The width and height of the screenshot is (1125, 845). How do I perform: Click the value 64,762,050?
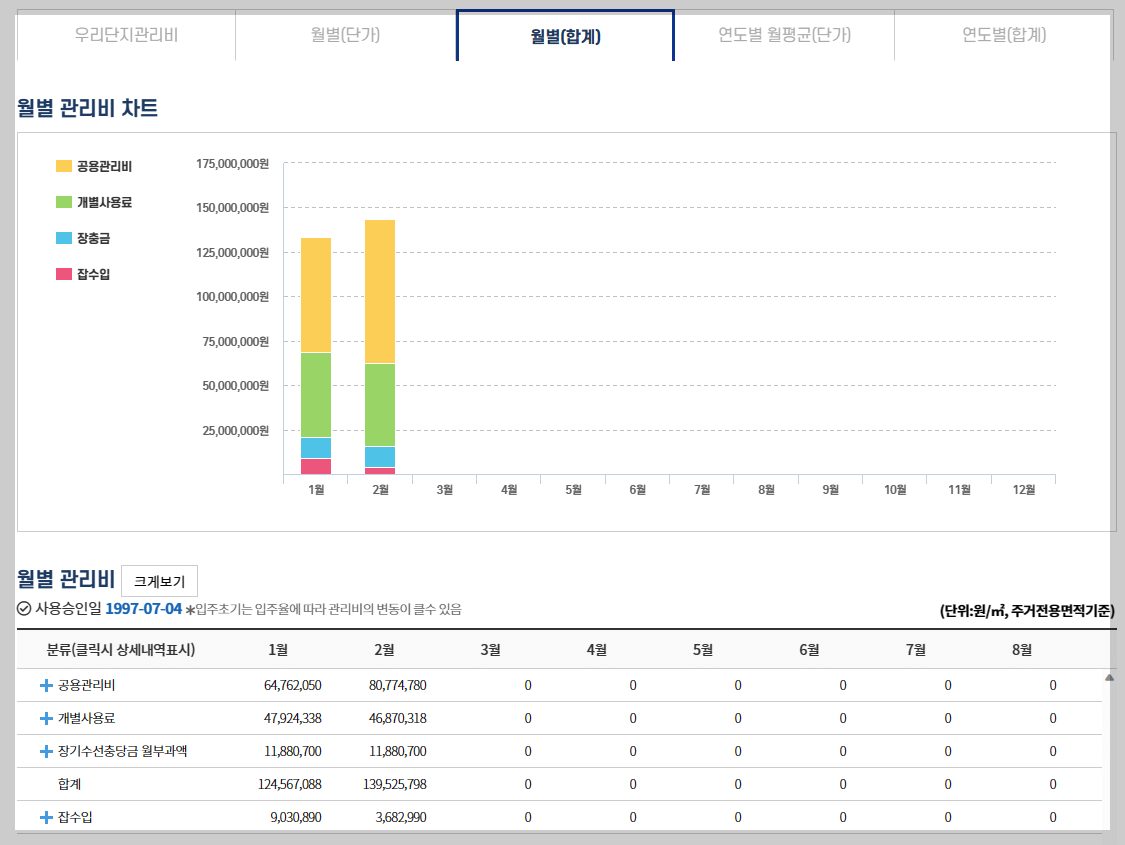[293, 686]
